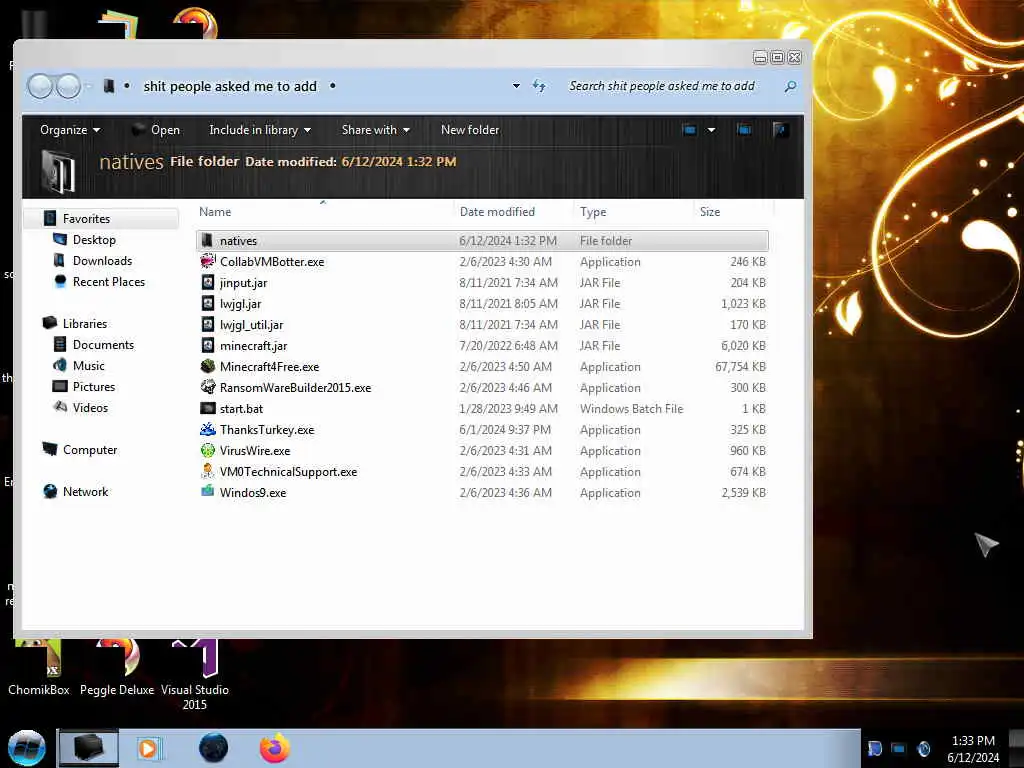Expand the address bar history dropdown
The image size is (1024, 768).
516,86
